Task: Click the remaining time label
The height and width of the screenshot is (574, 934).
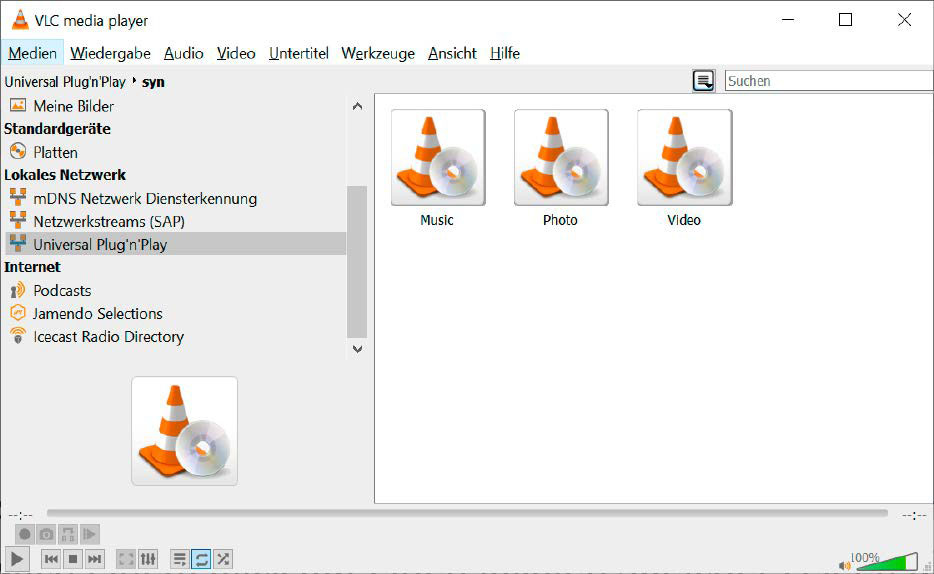Action: click(914, 514)
